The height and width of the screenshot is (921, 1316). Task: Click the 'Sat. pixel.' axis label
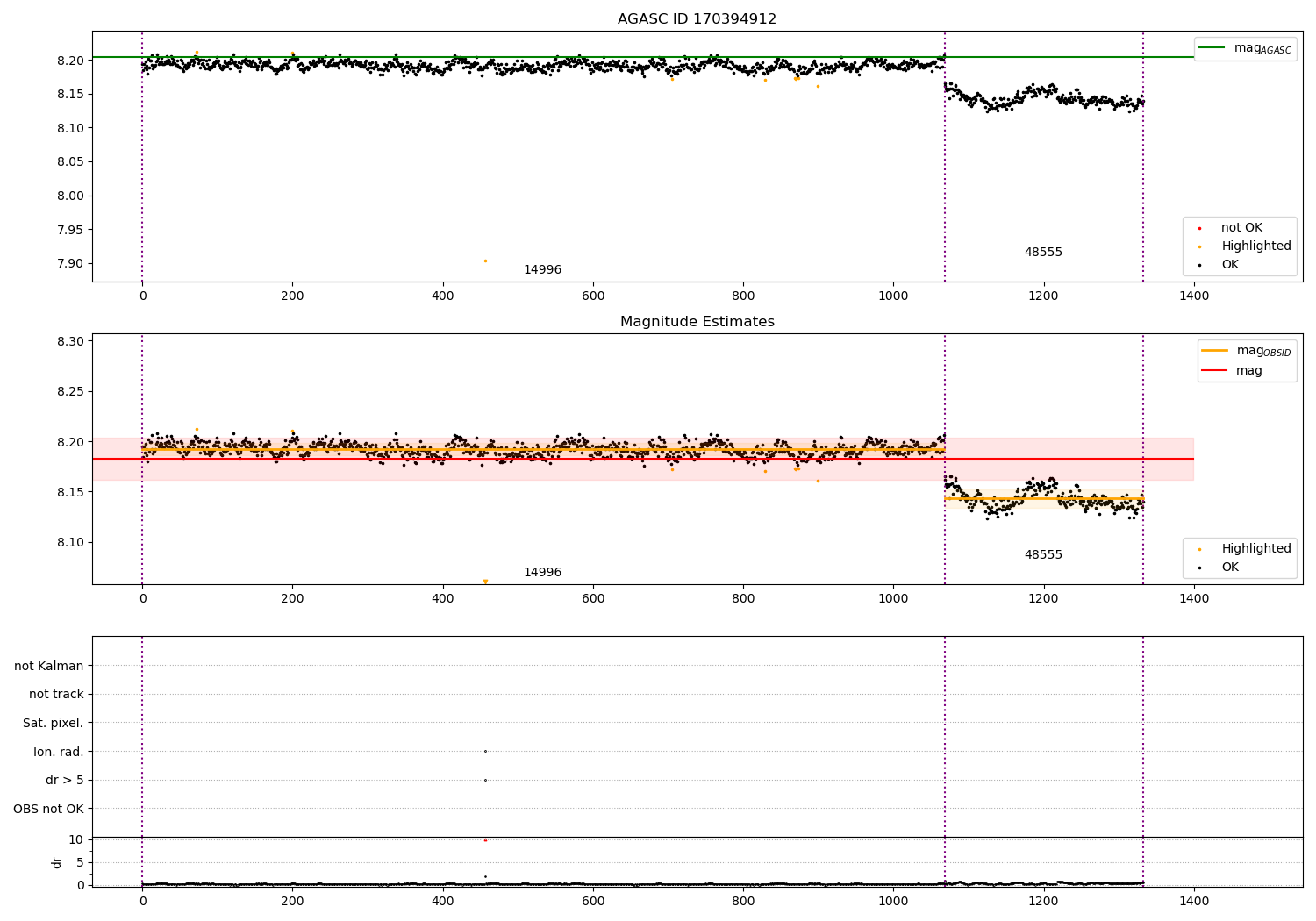tap(54, 724)
